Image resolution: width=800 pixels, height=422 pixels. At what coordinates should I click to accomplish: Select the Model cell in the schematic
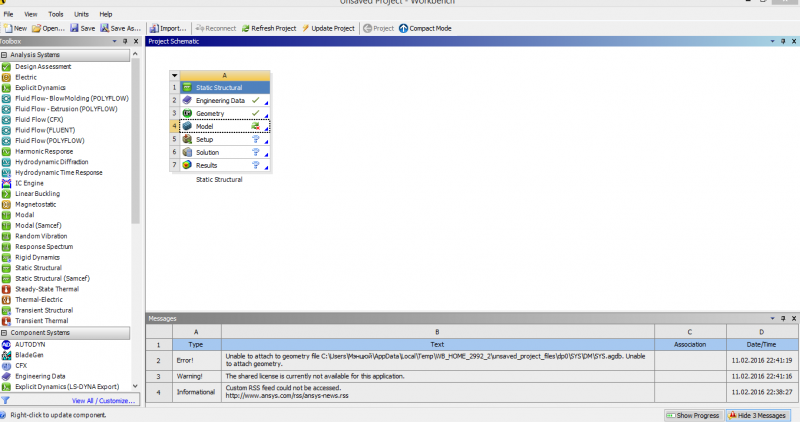224,126
